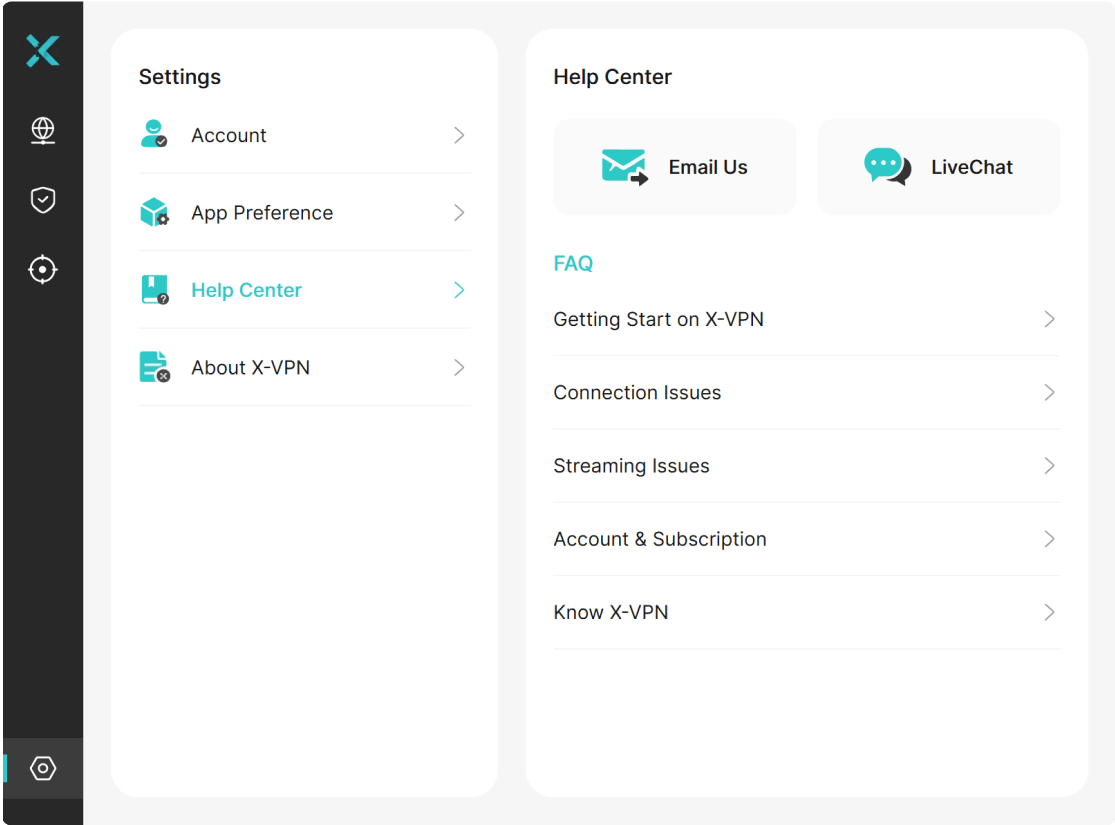
Task: Click the FAQ heading
Action: coord(573,263)
